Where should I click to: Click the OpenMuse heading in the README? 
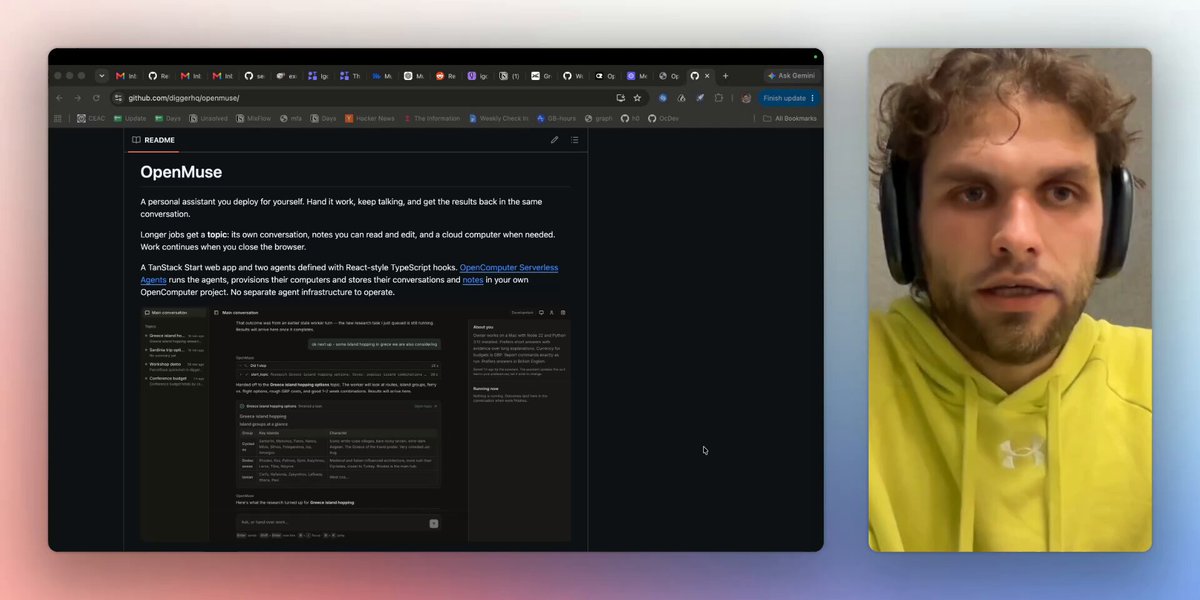point(181,172)
